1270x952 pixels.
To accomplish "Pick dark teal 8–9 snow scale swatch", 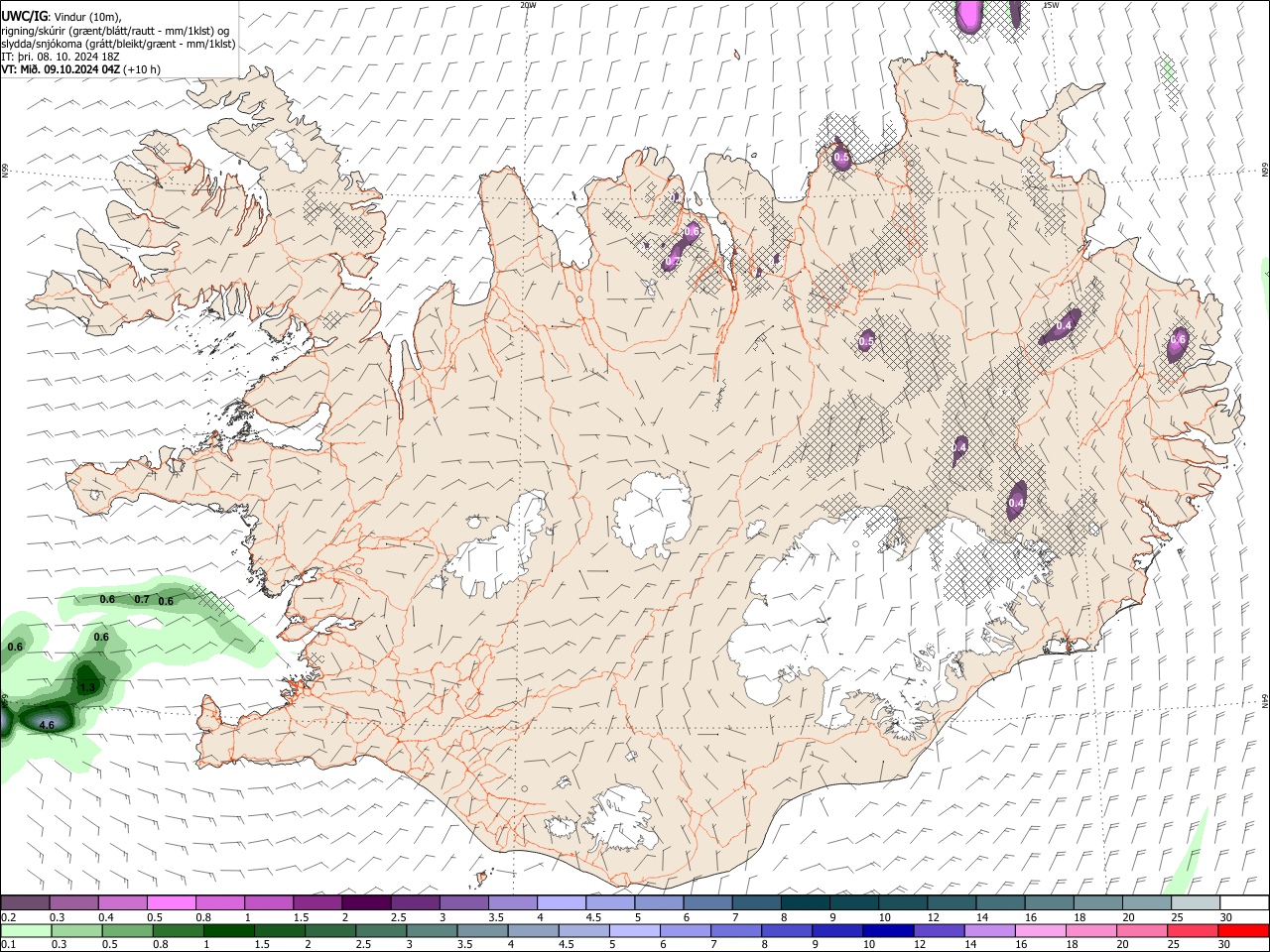I will pyautogui.click(x=806, y=903).
